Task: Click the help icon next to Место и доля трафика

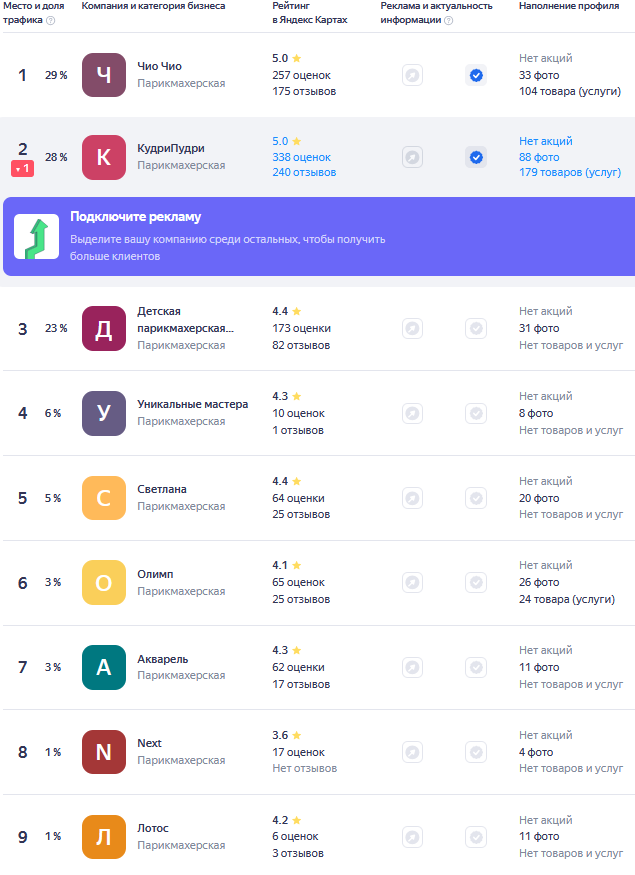Action: [x=51, y=21]
